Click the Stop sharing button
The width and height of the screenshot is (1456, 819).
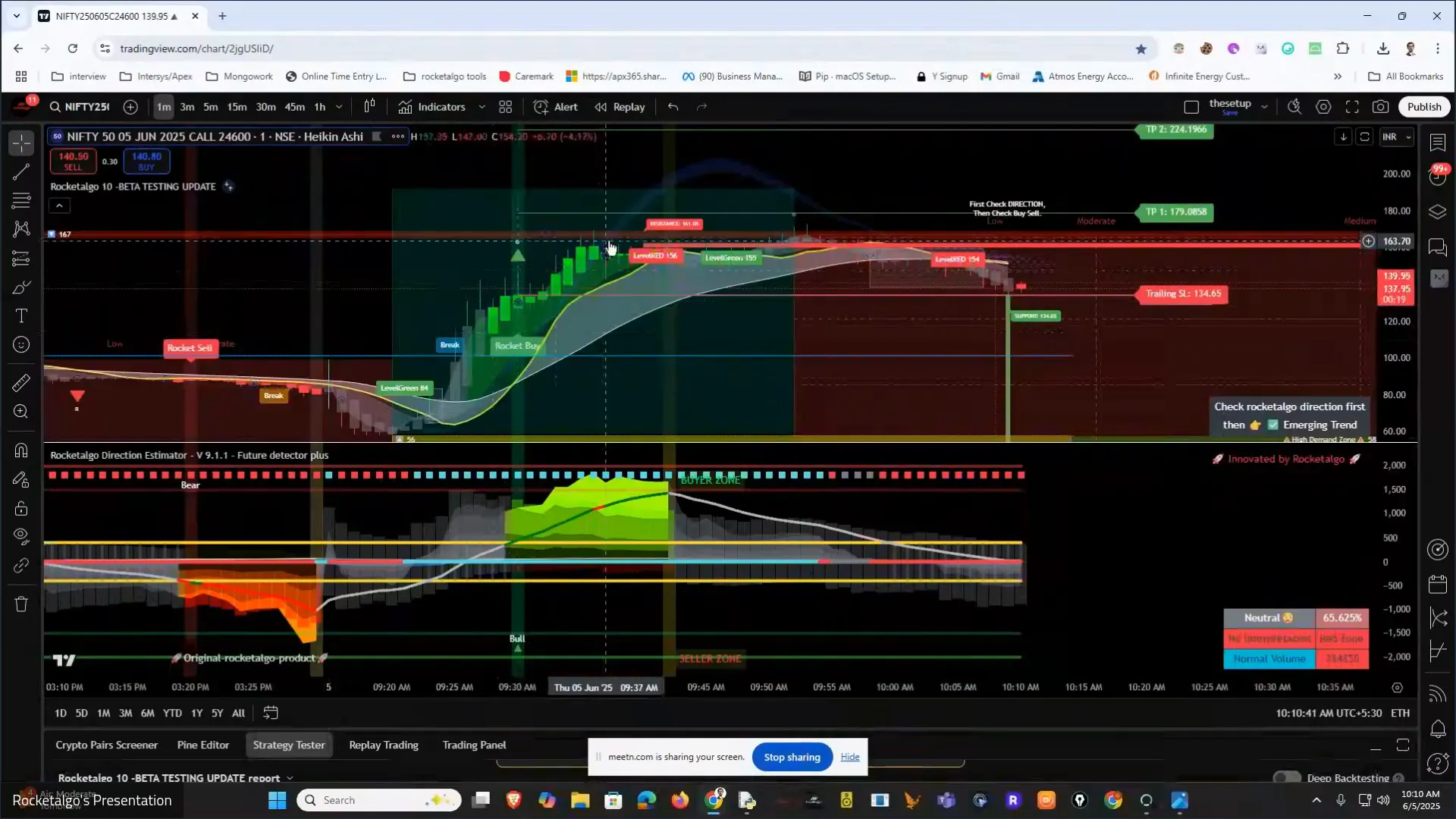(792, 757)
